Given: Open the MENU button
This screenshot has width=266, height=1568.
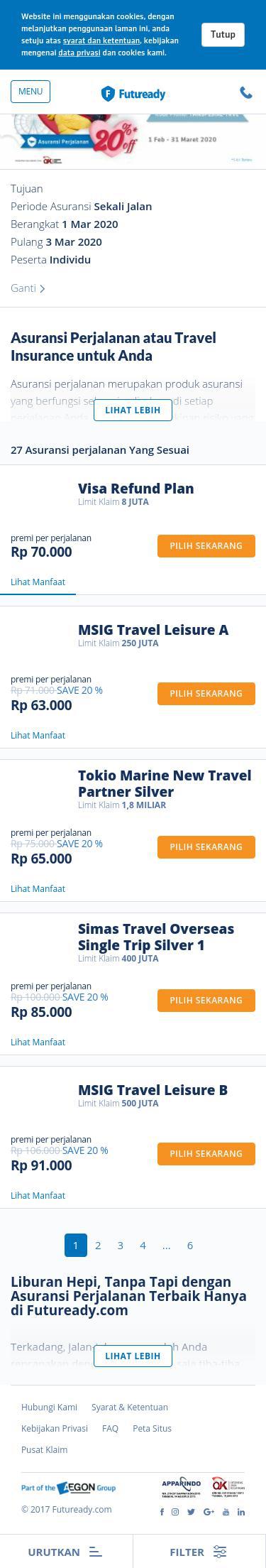Looking at the screenshot, I should click(31, 92).
